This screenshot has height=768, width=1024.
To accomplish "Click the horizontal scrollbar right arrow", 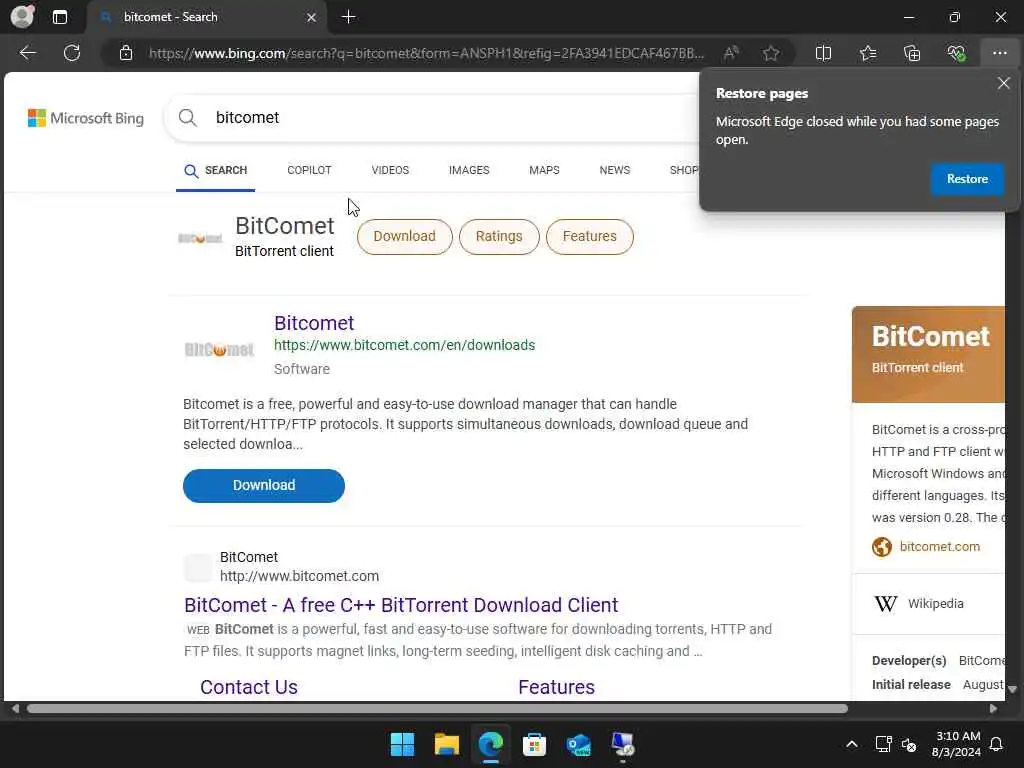I will pyautogui.click(x=993, y=709).
